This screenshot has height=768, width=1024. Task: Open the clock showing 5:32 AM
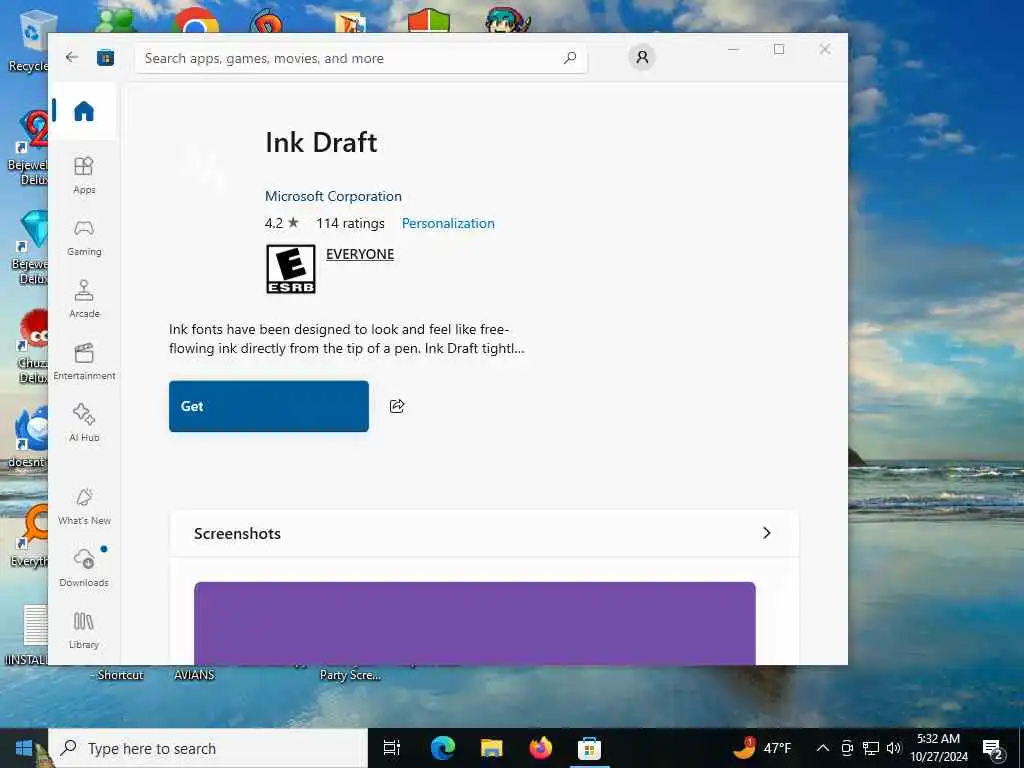pyautogui.click(x=938, y=748)
